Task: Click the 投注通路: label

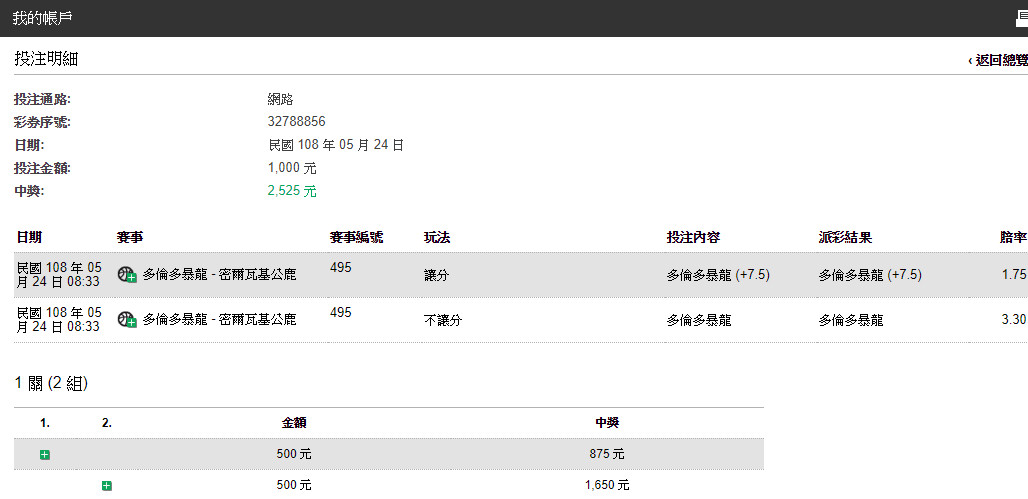Action: pyautogui.click(x=43, y=100)
